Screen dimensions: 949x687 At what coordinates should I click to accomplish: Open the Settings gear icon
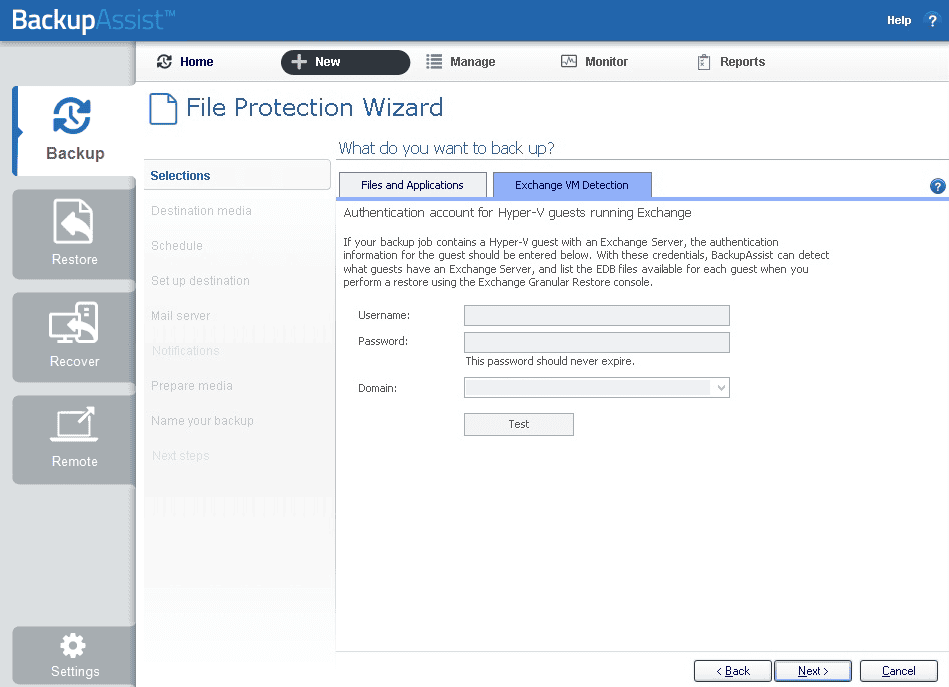(x=74, y=646)
